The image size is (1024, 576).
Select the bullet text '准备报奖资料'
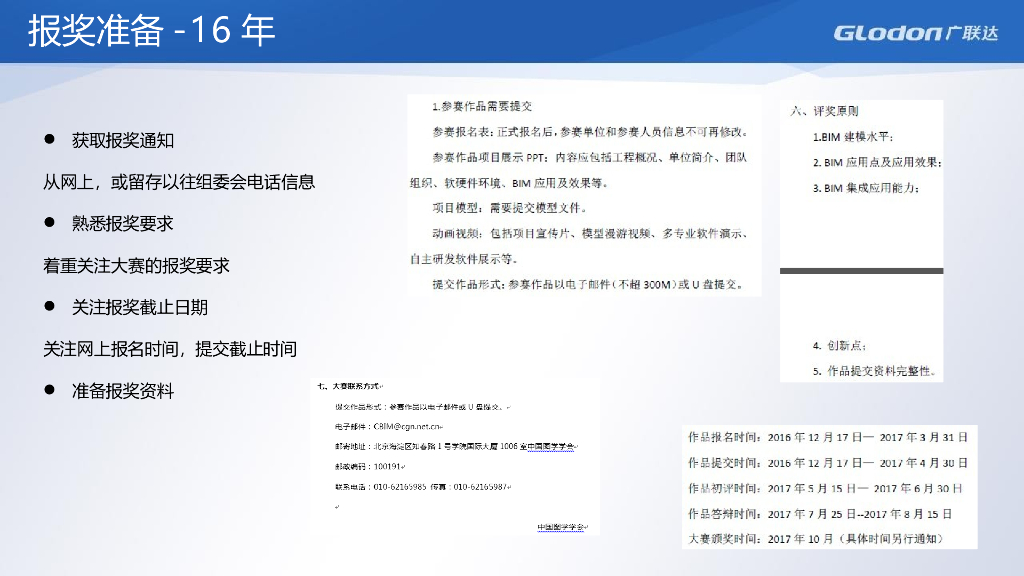coord(123,391)
